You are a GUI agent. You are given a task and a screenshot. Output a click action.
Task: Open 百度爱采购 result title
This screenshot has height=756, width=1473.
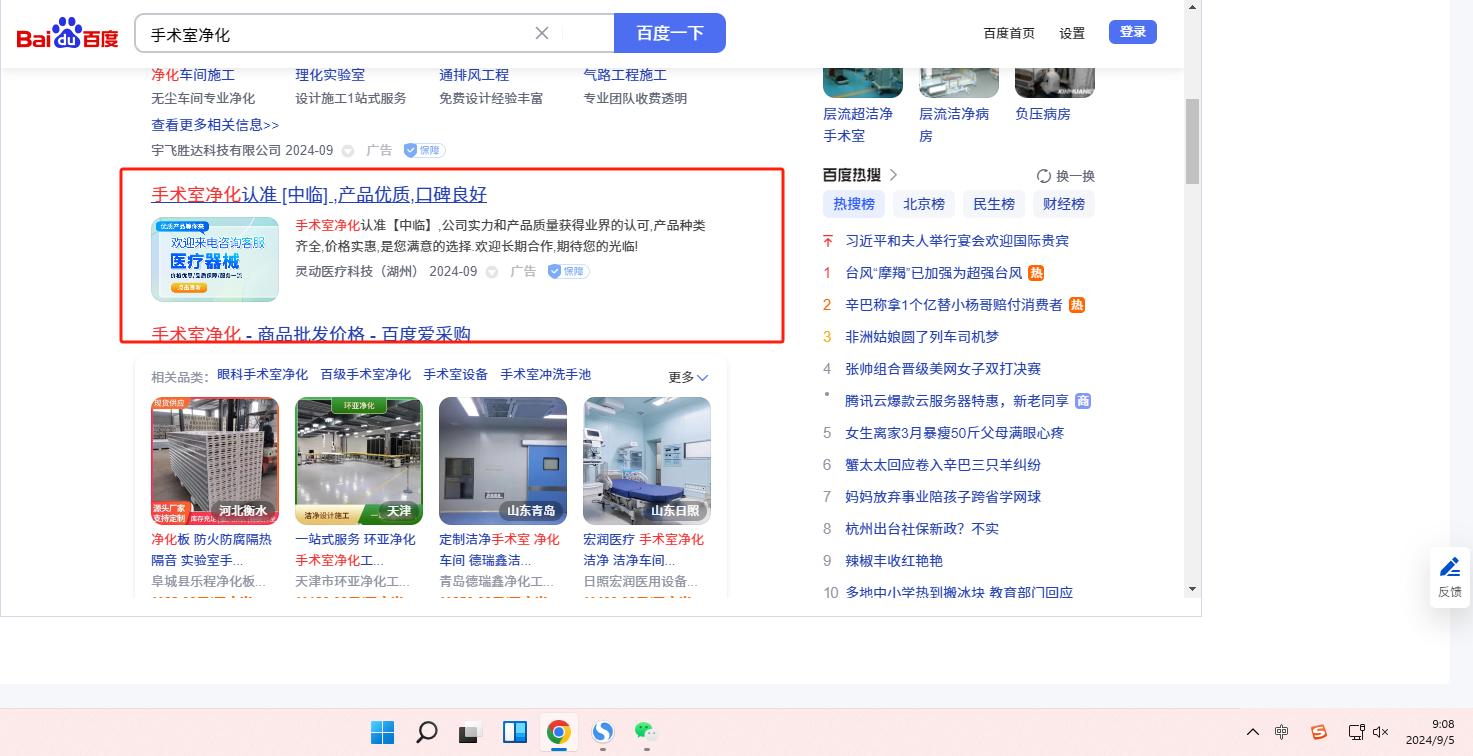pyautogui.click(x=311, y=334)
